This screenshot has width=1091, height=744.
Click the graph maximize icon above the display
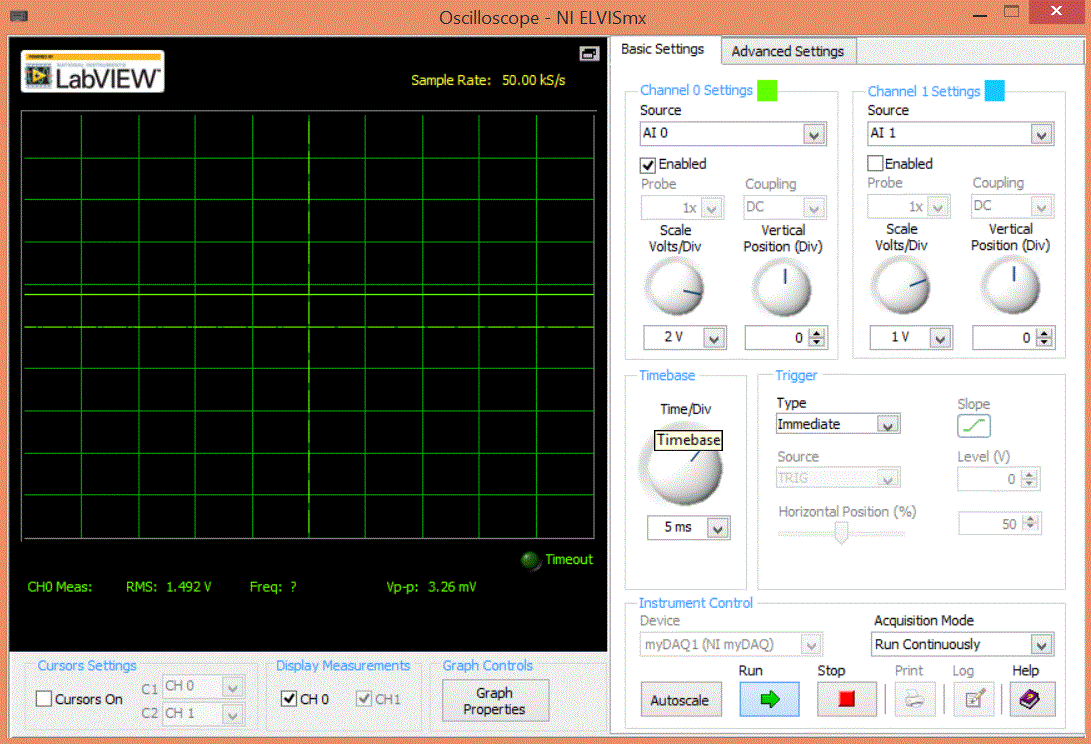click(x=589, y=53)
